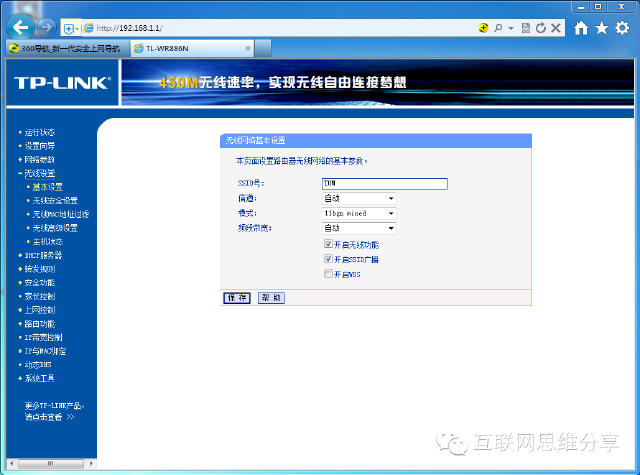Click the SSID号 text field

click(384, 184)
